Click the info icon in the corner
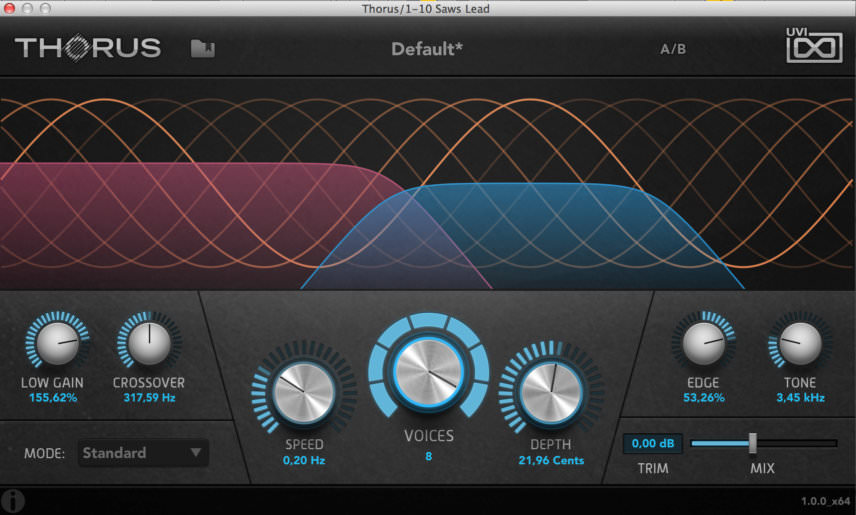The image size is (856, 515). 13,500
